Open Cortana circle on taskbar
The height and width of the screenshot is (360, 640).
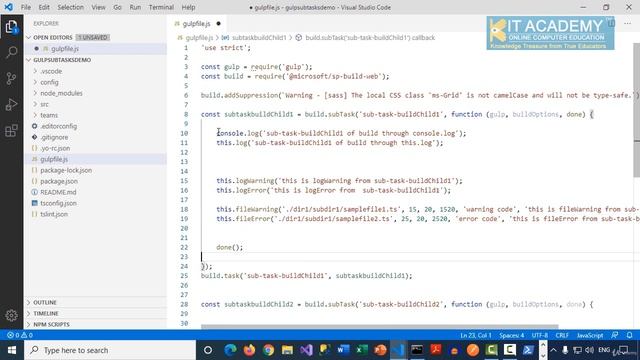tap(208, 350)
